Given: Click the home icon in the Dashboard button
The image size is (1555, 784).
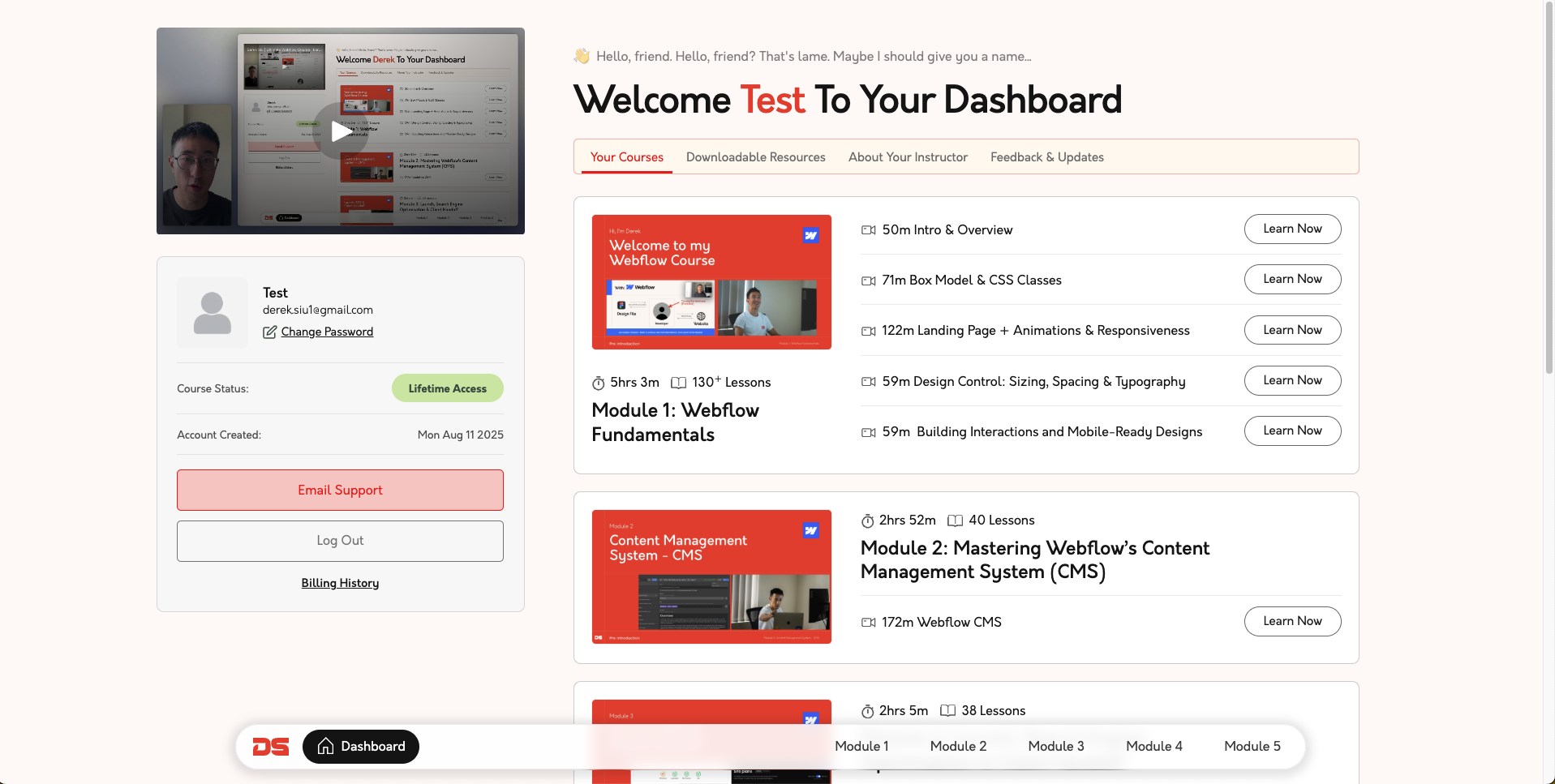Looking at the screenshot, I should [325, 747].
